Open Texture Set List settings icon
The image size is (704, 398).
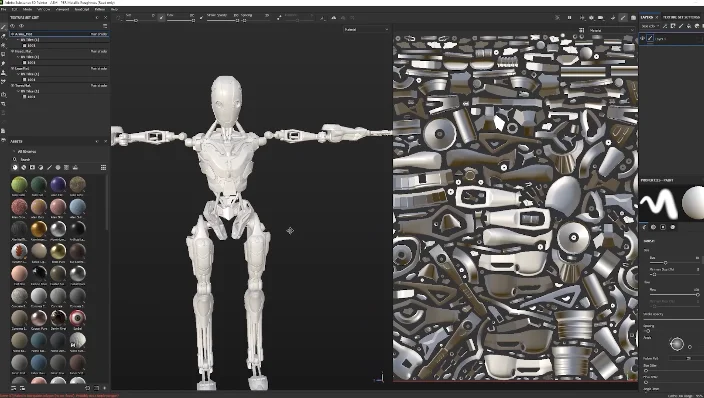pos(105,26)
